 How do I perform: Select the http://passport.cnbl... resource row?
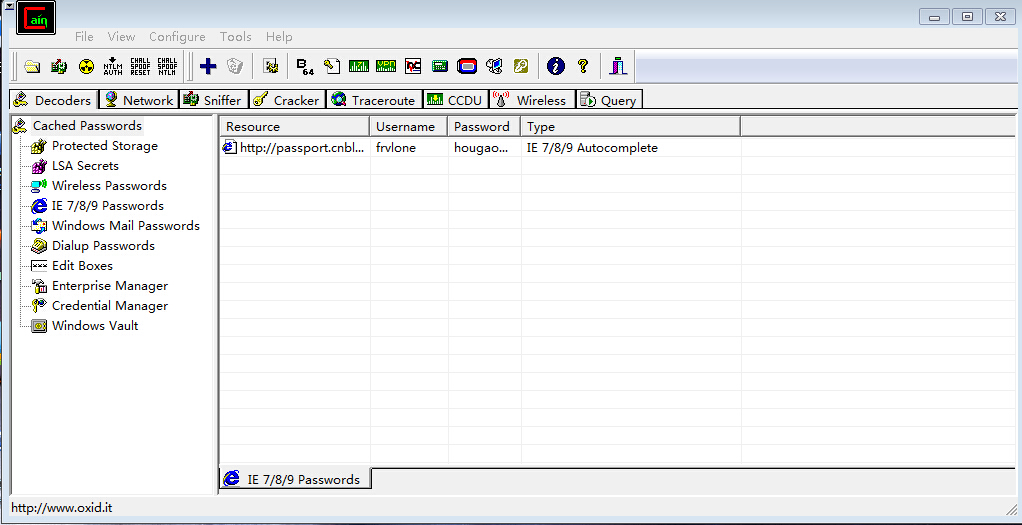295,148
